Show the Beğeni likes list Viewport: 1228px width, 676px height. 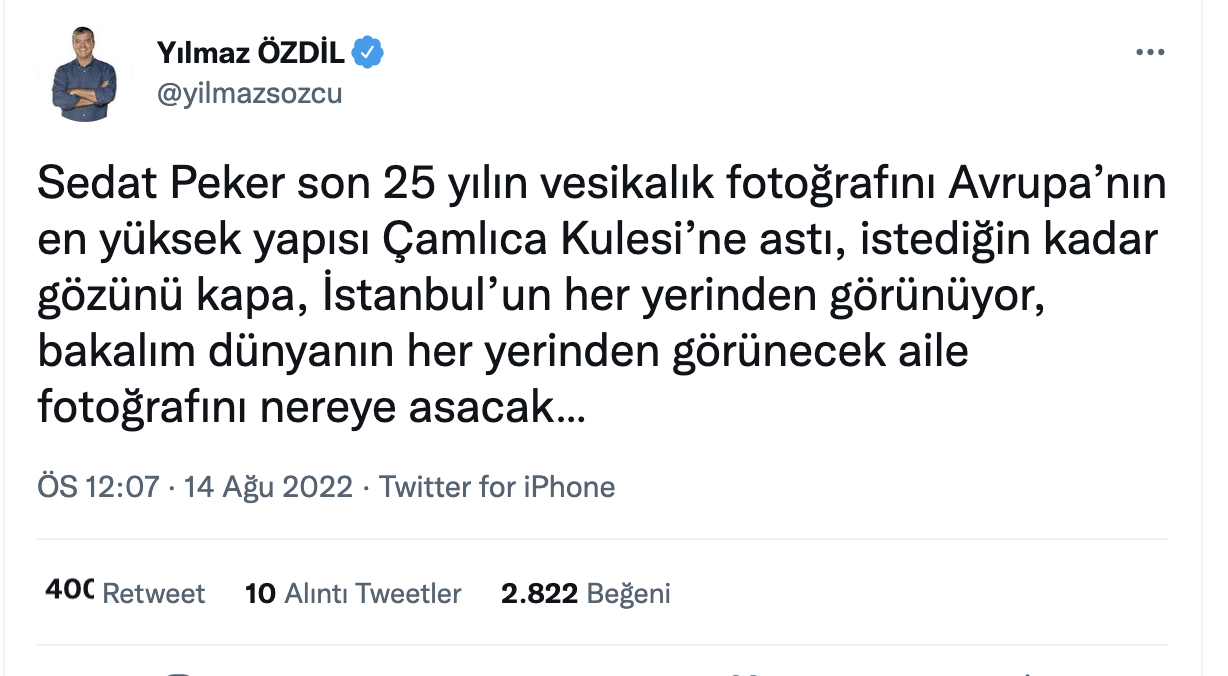628,593
